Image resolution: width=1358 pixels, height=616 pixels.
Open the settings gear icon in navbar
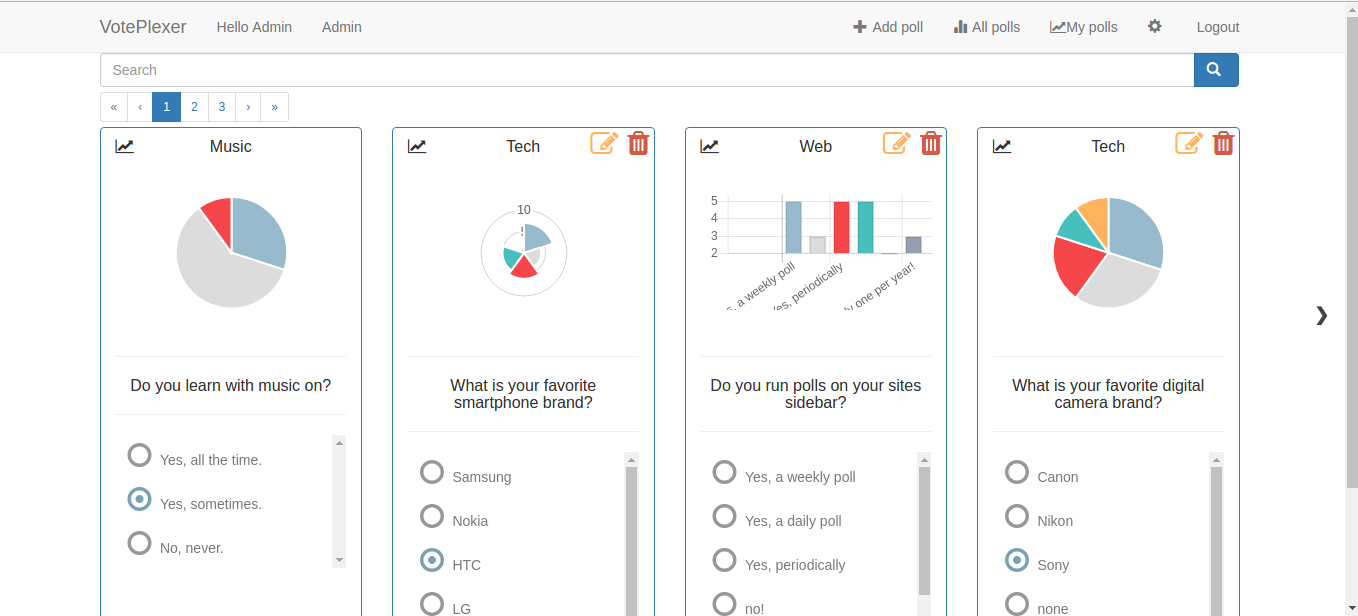pos(1155,27)
